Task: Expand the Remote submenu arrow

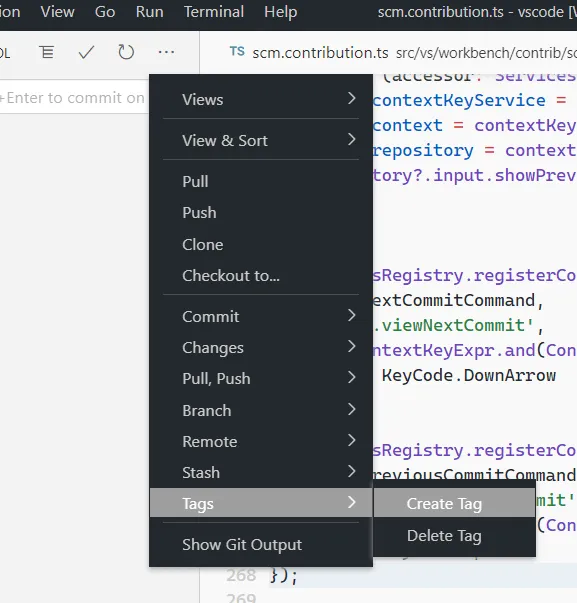Action: pyautogui.click(x=351, y=440)
